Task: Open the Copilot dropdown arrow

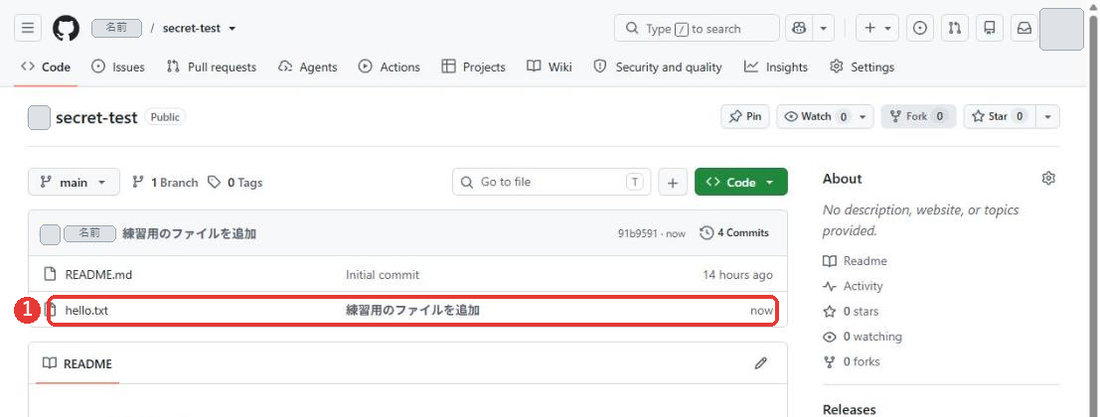Action: coord(824,28)
